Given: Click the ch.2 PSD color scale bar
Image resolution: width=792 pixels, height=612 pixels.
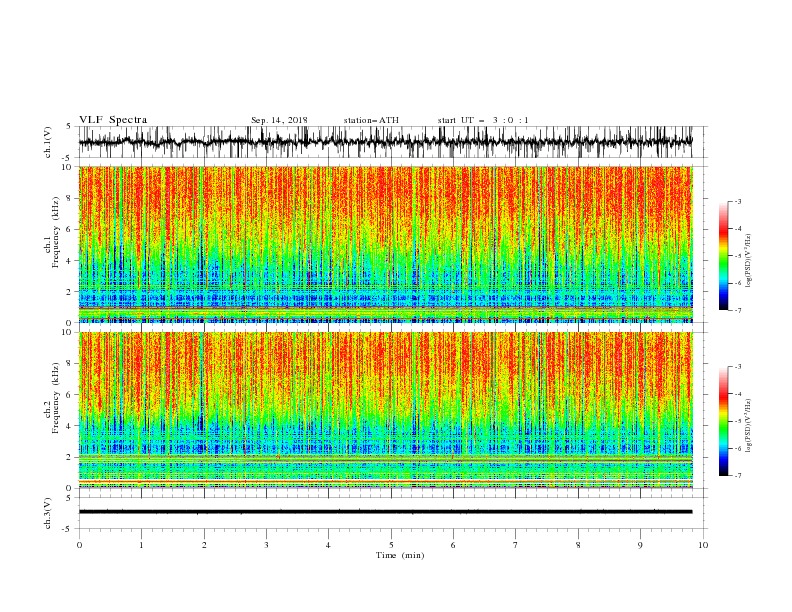Looking at the screenshot, I should pyautogui.click(x=724, y=421).
